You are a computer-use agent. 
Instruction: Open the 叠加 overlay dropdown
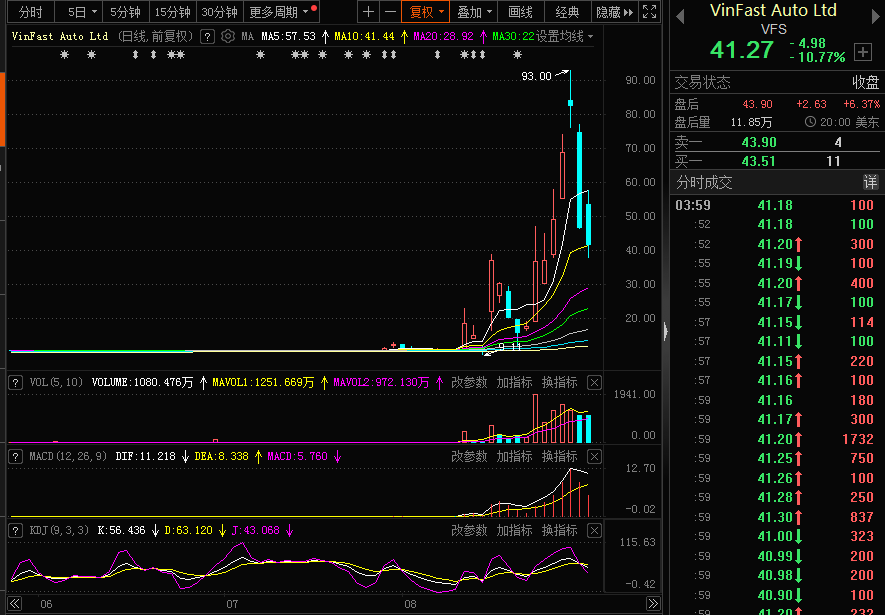[x=474, y=12]
